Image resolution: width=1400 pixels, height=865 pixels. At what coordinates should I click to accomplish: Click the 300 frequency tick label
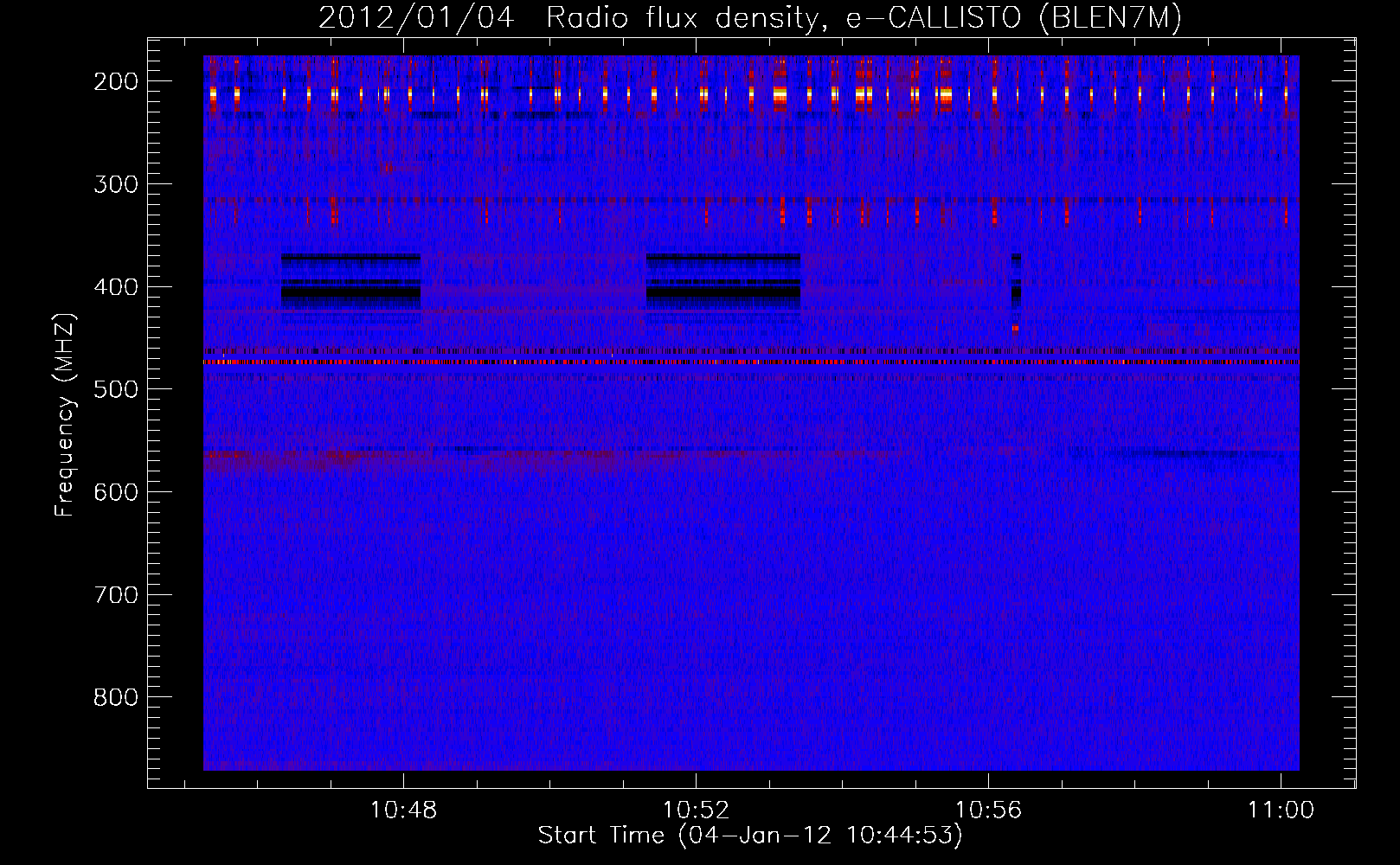point(116,184)
